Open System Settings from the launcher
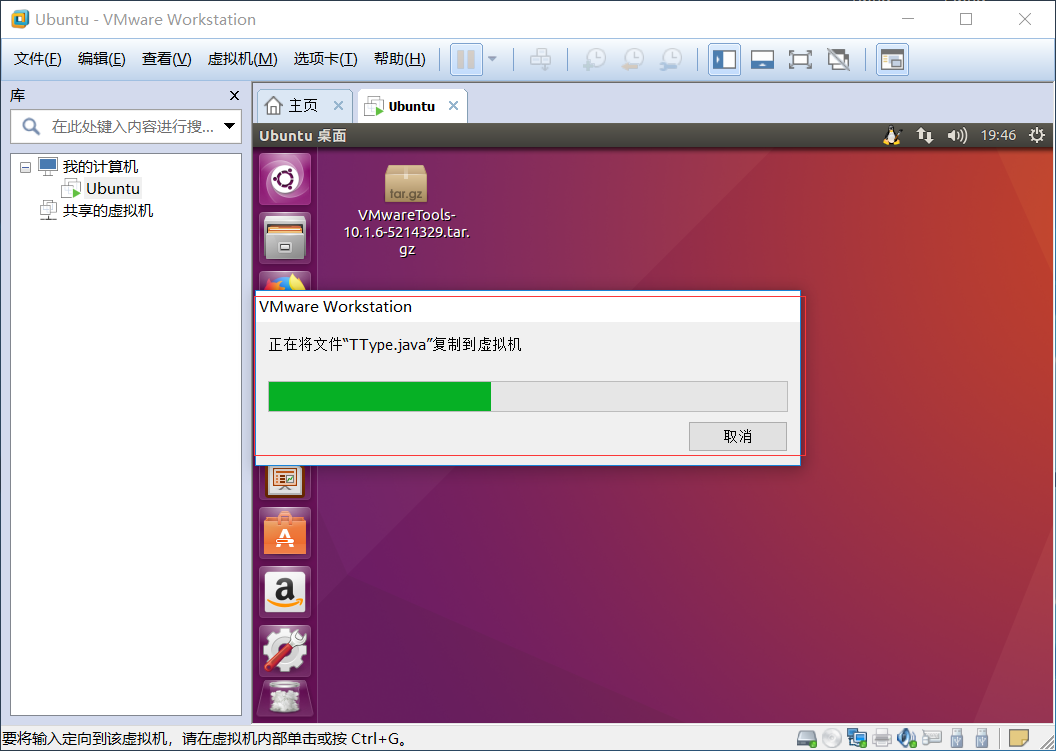 (285, 651)
